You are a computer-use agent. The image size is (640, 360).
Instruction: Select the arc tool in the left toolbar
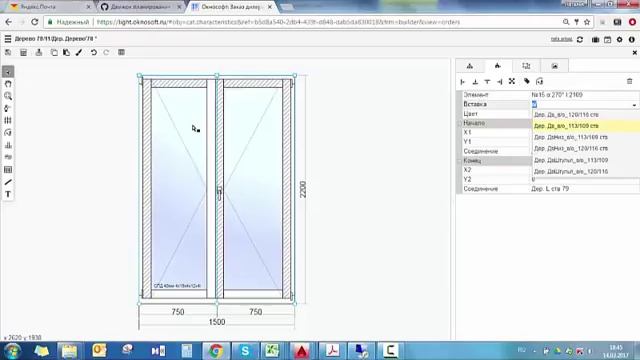(8, 133)
